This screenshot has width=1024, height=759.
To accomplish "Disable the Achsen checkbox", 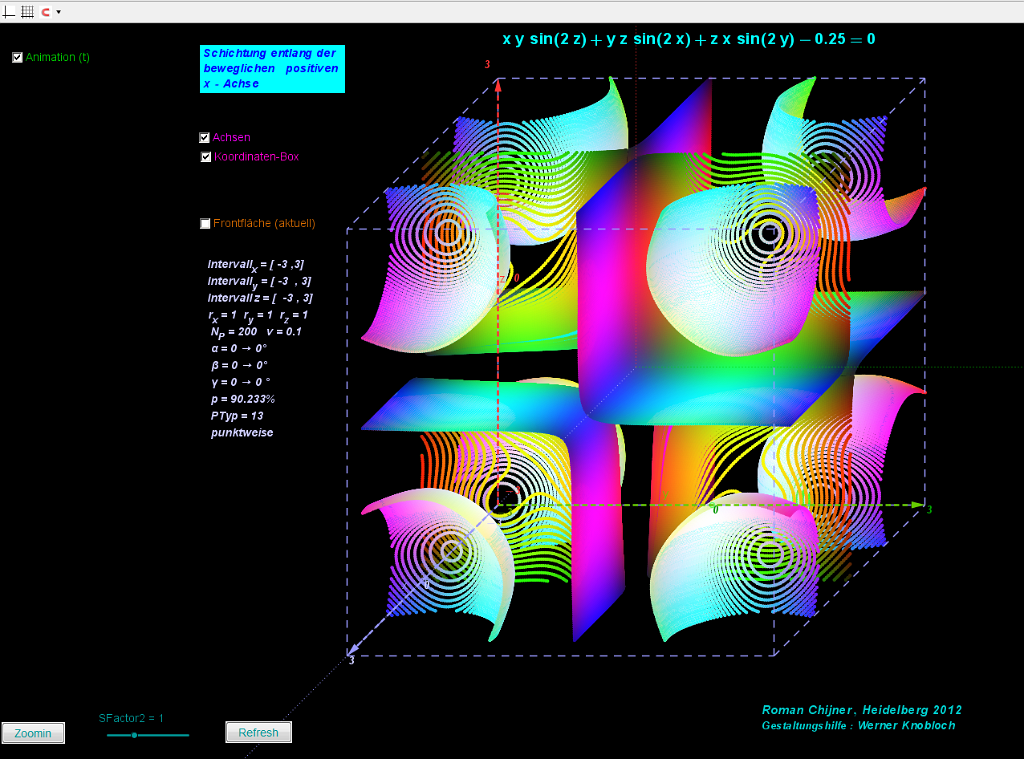I will tap(205, 138).
